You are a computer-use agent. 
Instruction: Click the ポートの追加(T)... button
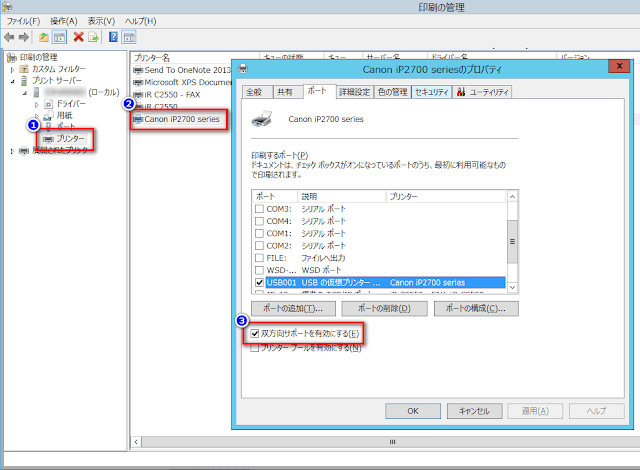(x=293, y=308)
